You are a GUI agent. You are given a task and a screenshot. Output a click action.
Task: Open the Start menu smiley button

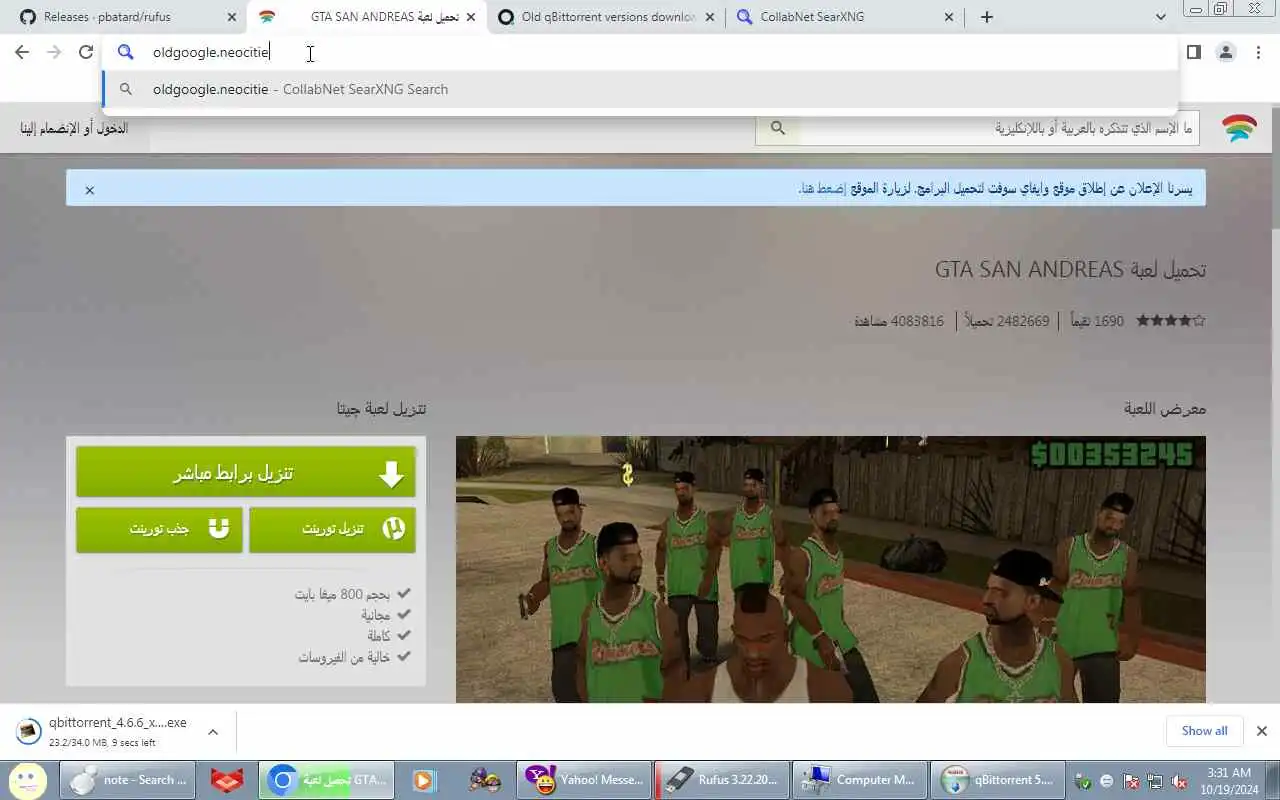point(27,780)
